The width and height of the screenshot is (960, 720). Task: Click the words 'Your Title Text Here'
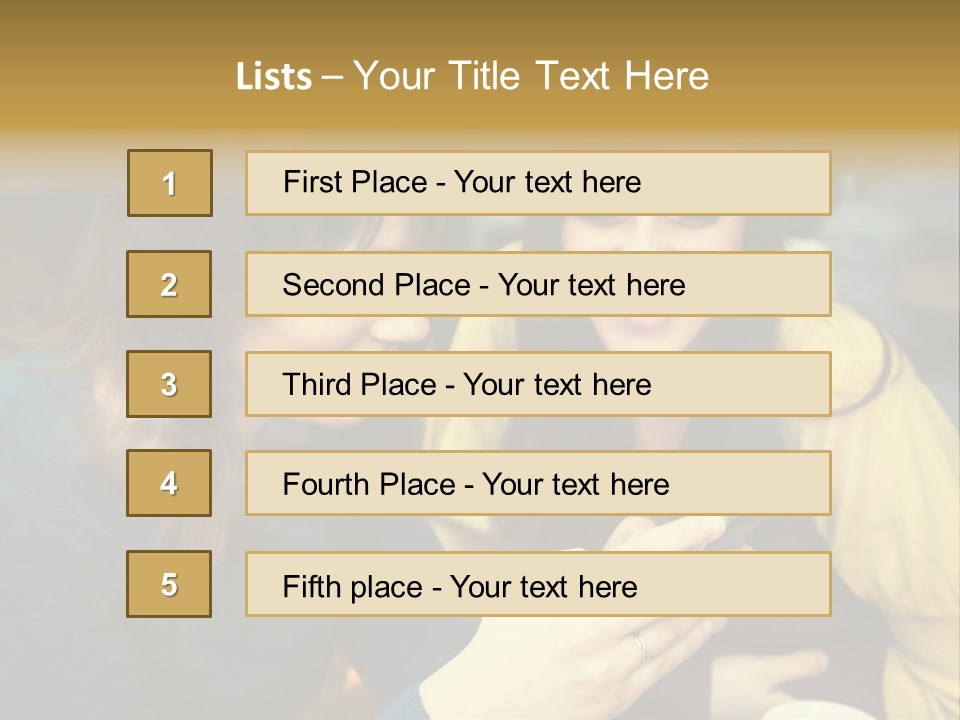(x=531, y=76)
